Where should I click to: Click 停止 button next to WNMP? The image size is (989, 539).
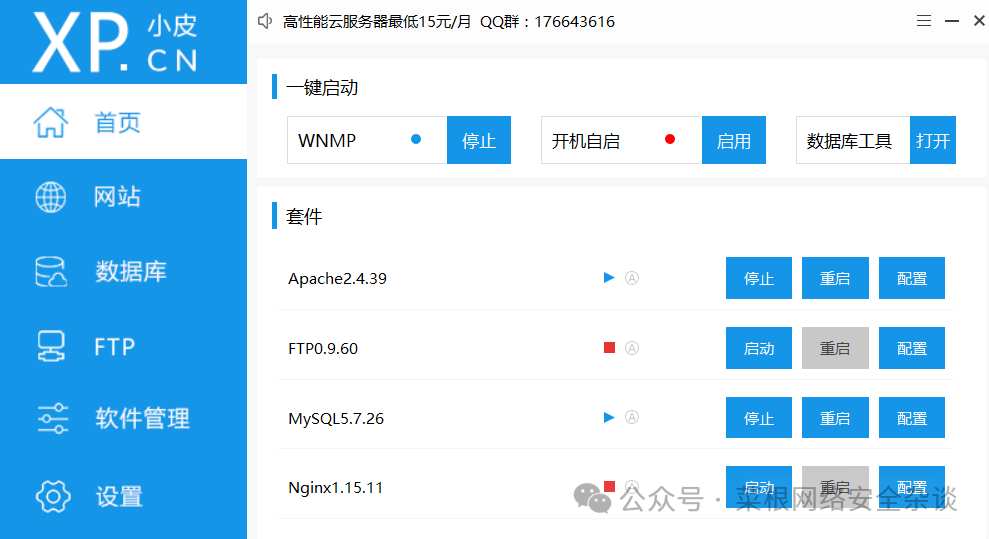[479, 140]
